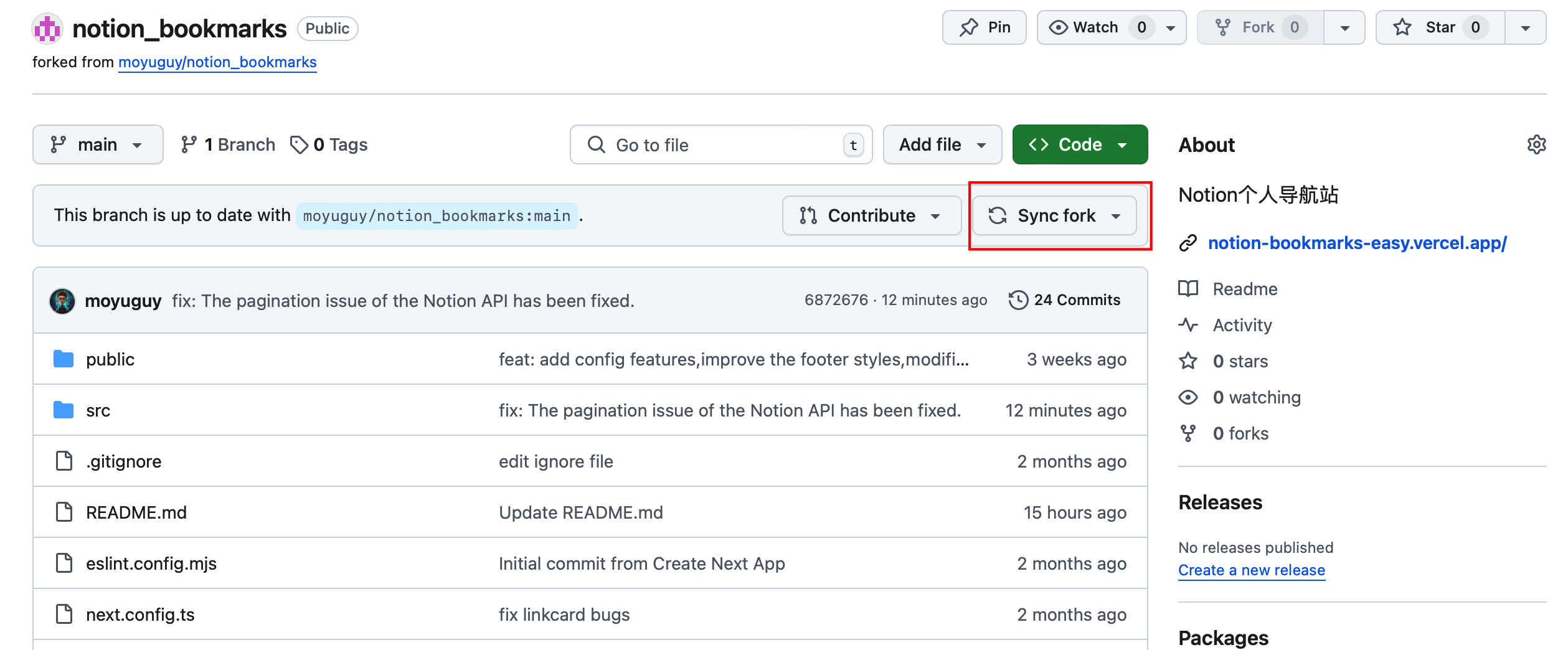Screen dimensions: 1568x650
Task: Click the eye icon beside 0 watching
Action: 1188,397
